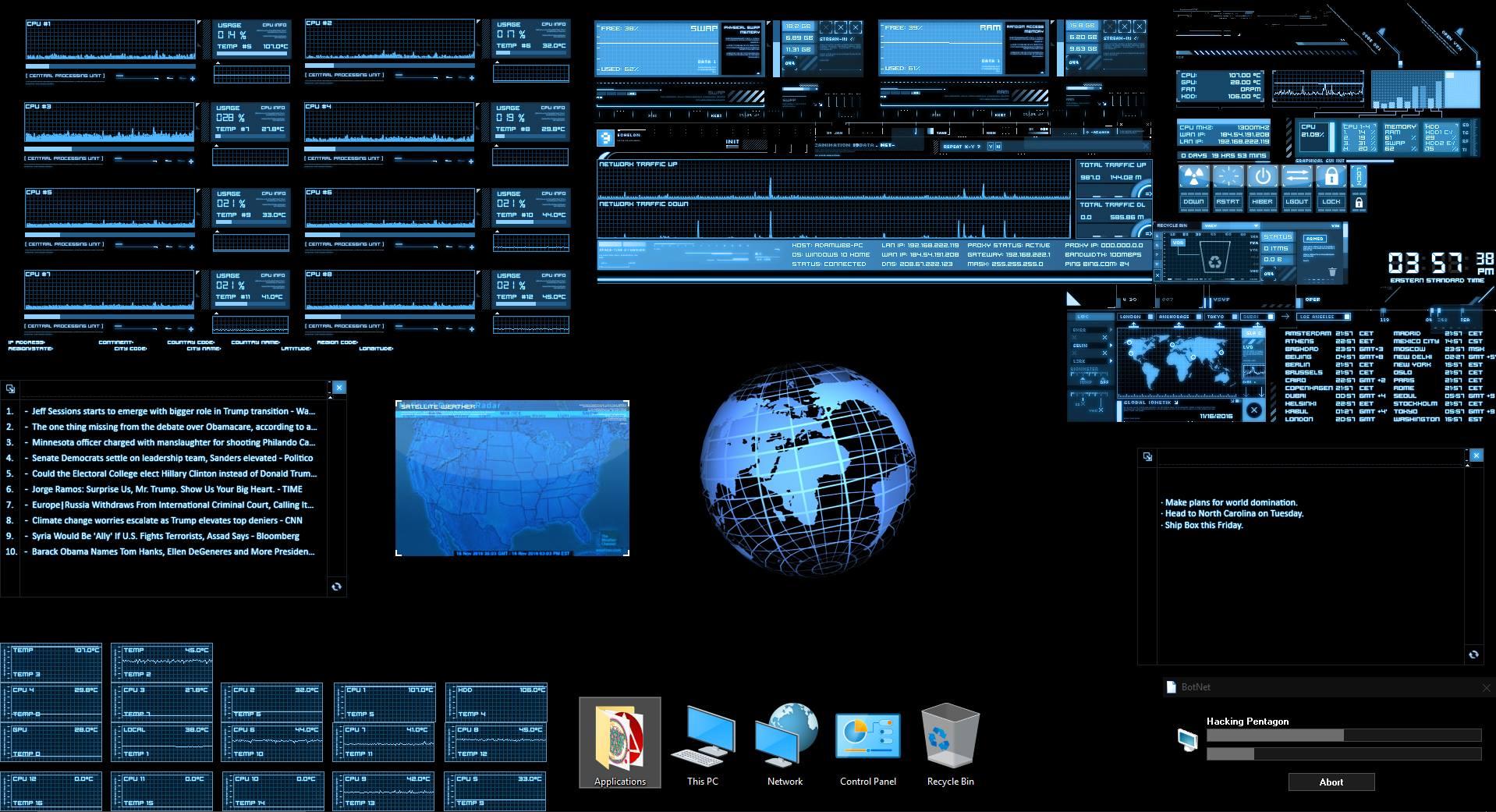Choose Y for REPEAT X-Y prompt
This screenshot has height=812, width=1496.
[990, 147]
